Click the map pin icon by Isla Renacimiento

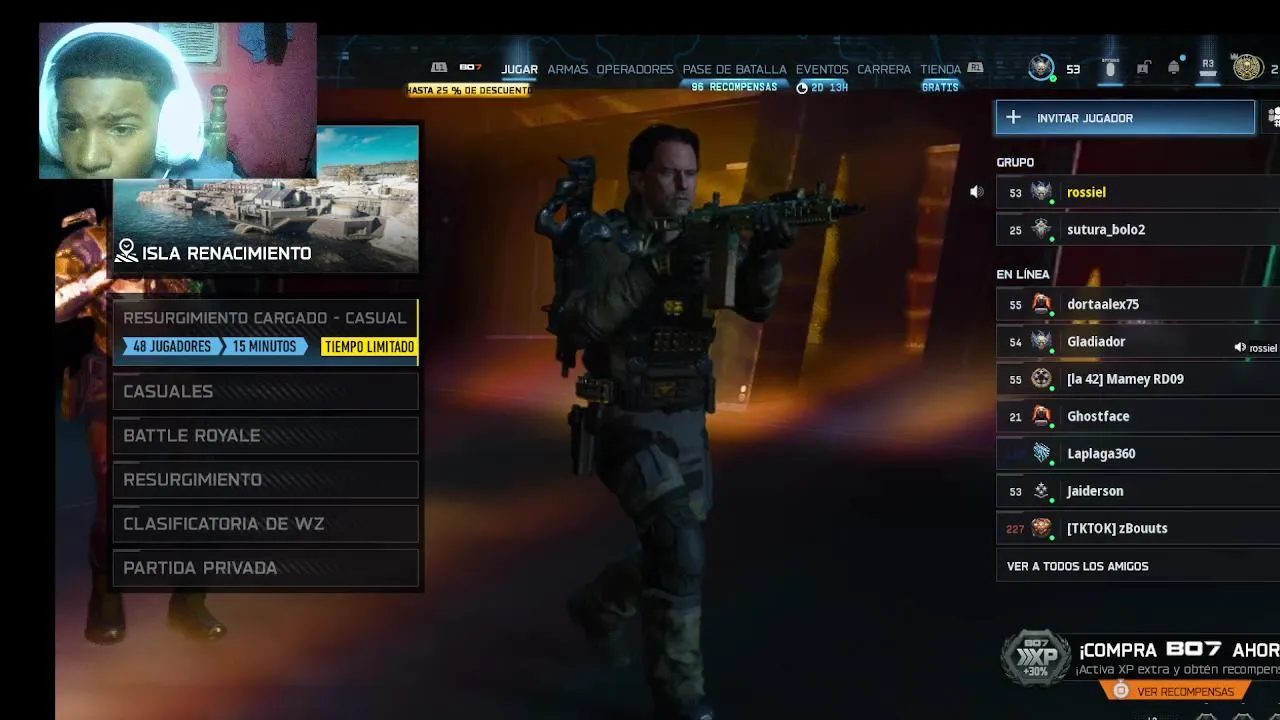click(x=126, y=252)
